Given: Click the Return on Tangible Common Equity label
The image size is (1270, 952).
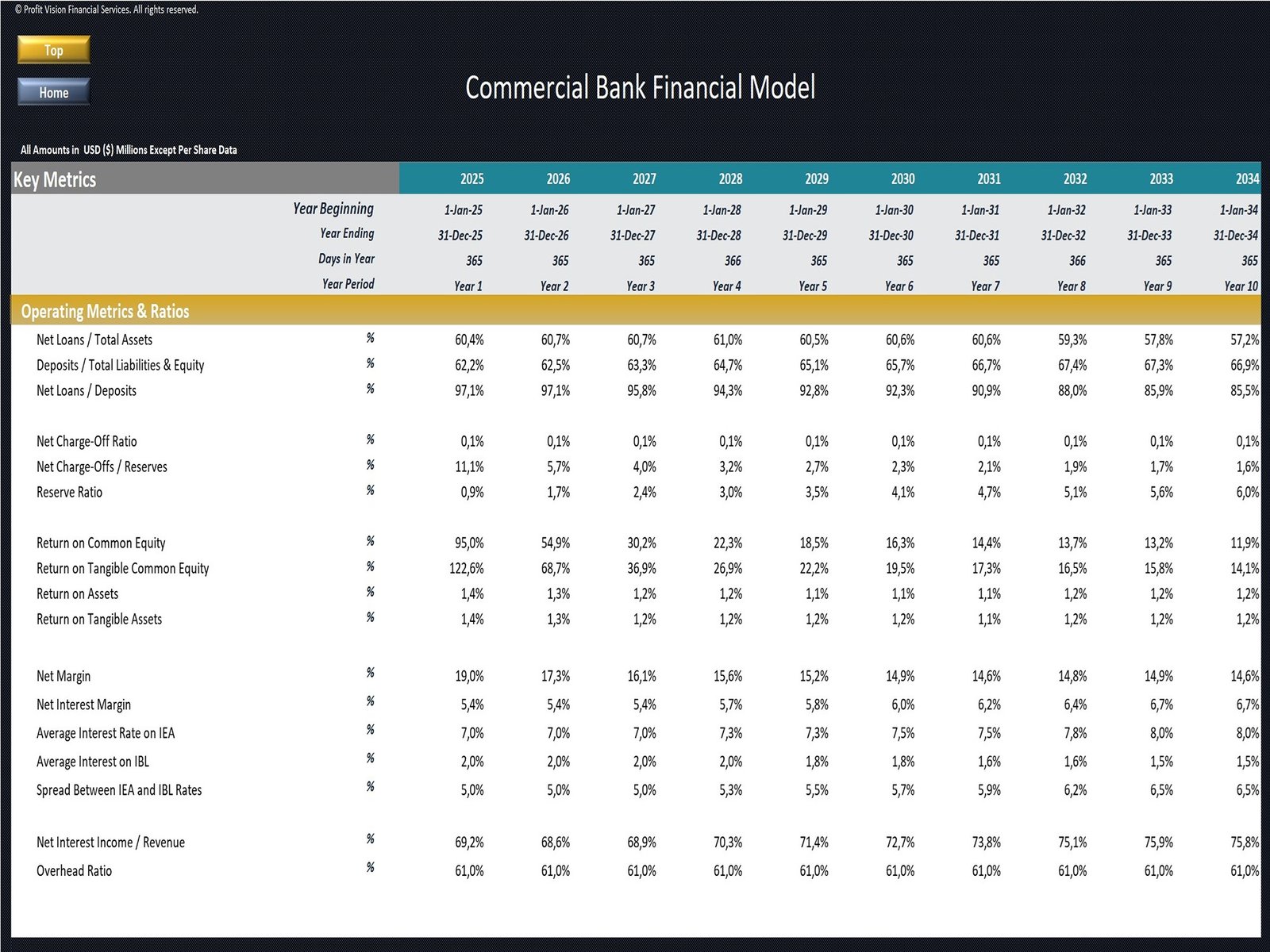Looking at the screenshot, I should pyautogui.click(x=122, y=568).
